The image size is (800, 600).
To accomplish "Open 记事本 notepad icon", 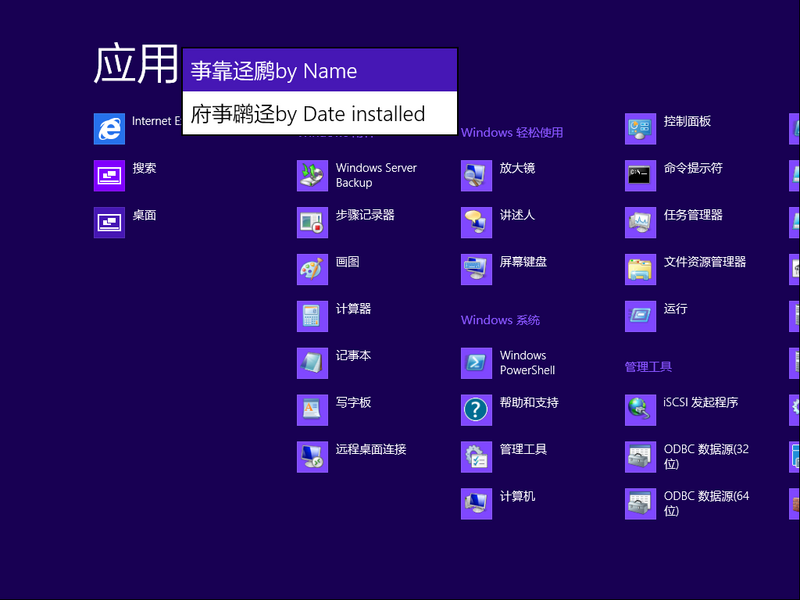I will tap(312, 363).
